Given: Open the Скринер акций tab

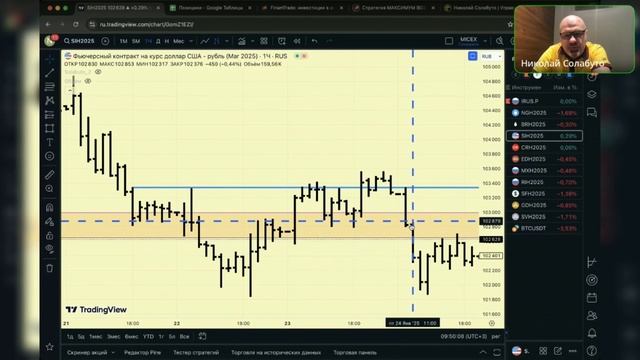Looking at the screenshot, I should 87,352.
